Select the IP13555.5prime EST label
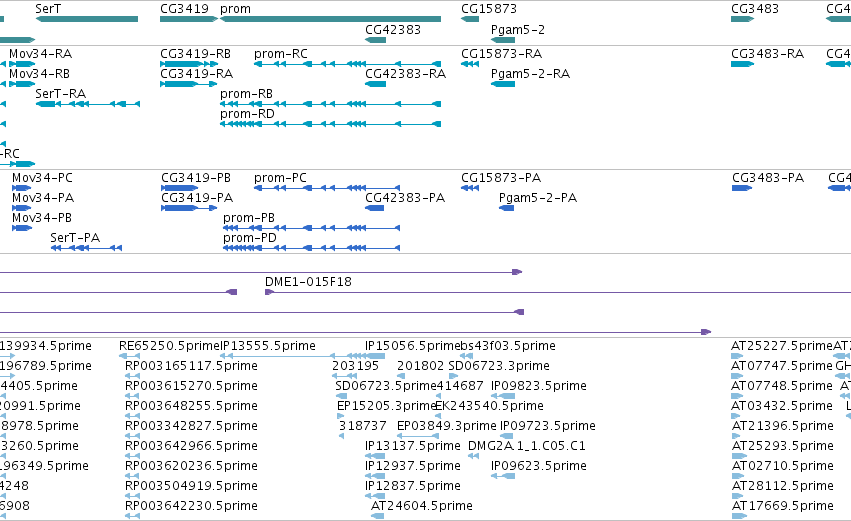Image resolution: width=851 pixels, height=521 pixels. [x=268, y=346]
